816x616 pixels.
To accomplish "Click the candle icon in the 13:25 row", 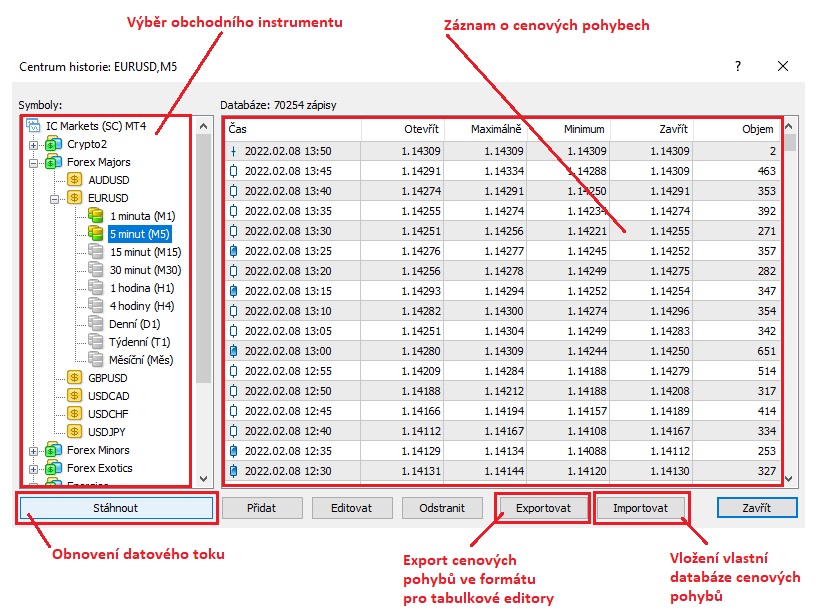I will (x=234, y=250).
